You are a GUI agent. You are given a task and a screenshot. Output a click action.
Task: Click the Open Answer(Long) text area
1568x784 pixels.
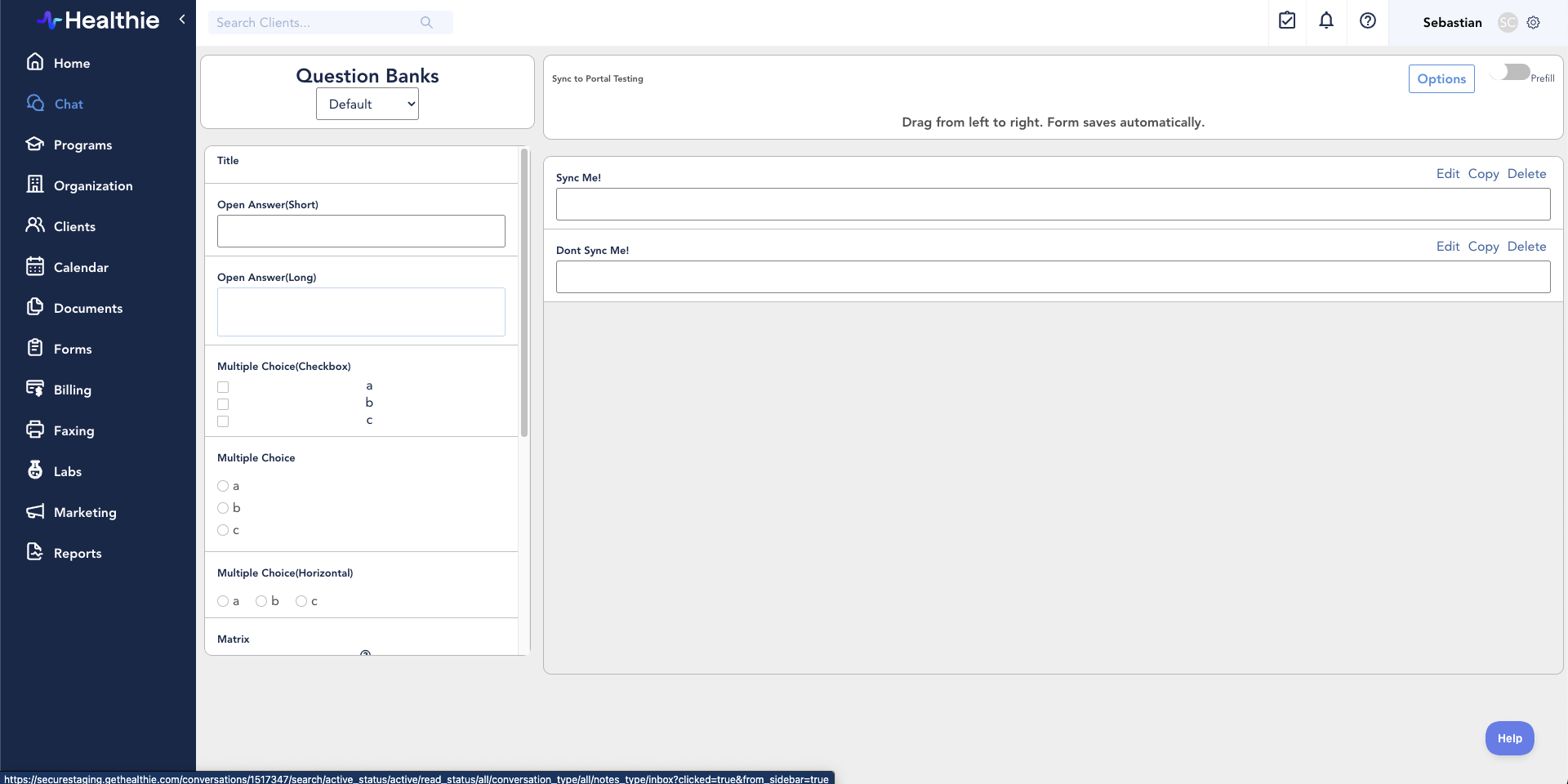361,312
